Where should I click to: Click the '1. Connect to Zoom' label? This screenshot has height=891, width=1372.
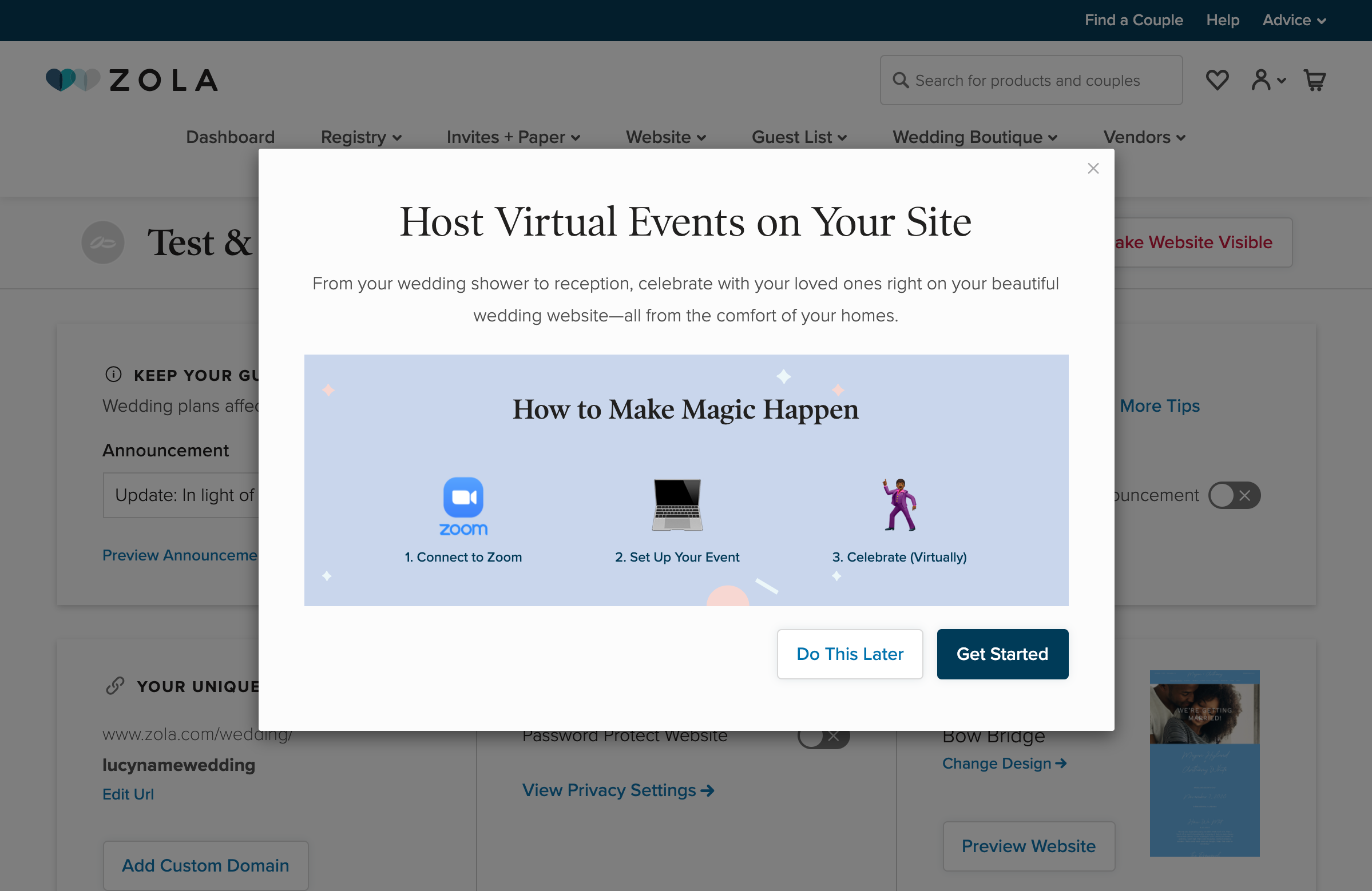pos(463,556)
